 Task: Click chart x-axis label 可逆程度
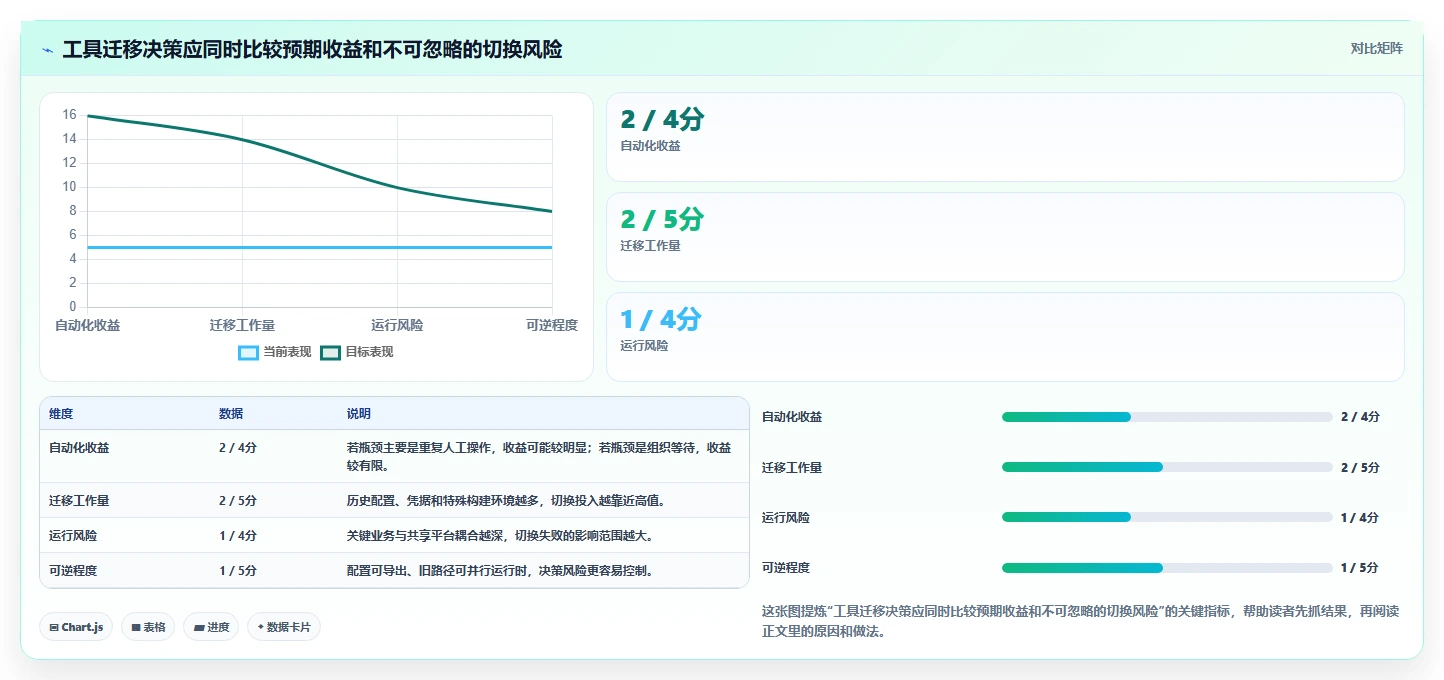pos(552,325)
